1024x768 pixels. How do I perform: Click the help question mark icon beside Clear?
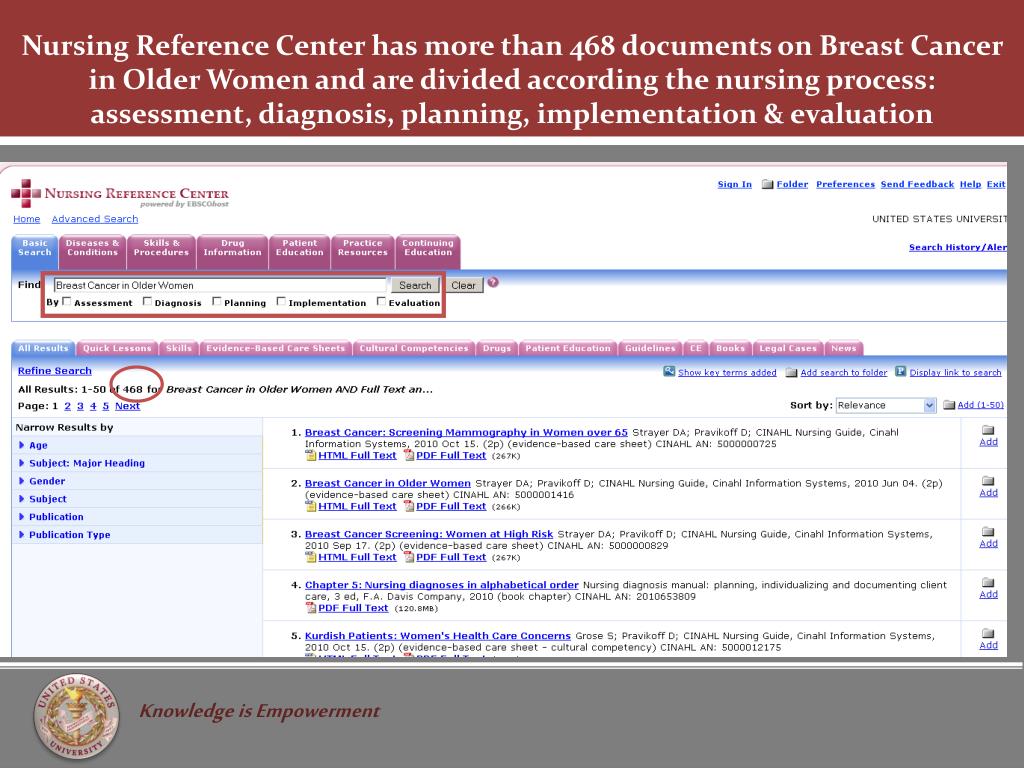(493, 282)
